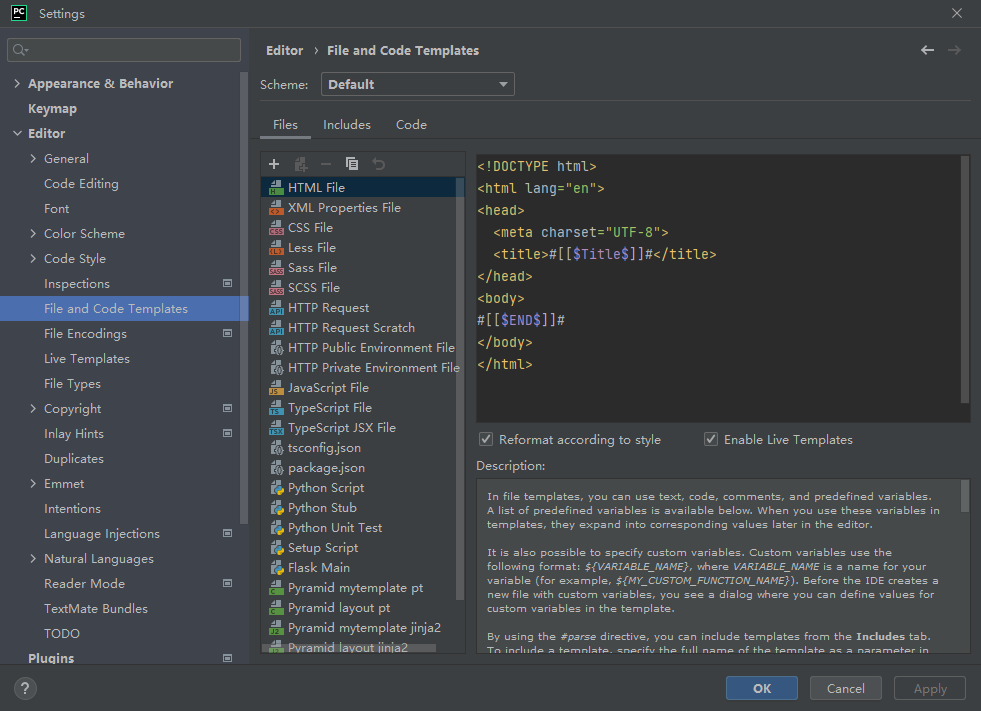Expand the Copyright node
This screenshot has width=981, height=711.
pyautogui.click(x=33, y=409)
